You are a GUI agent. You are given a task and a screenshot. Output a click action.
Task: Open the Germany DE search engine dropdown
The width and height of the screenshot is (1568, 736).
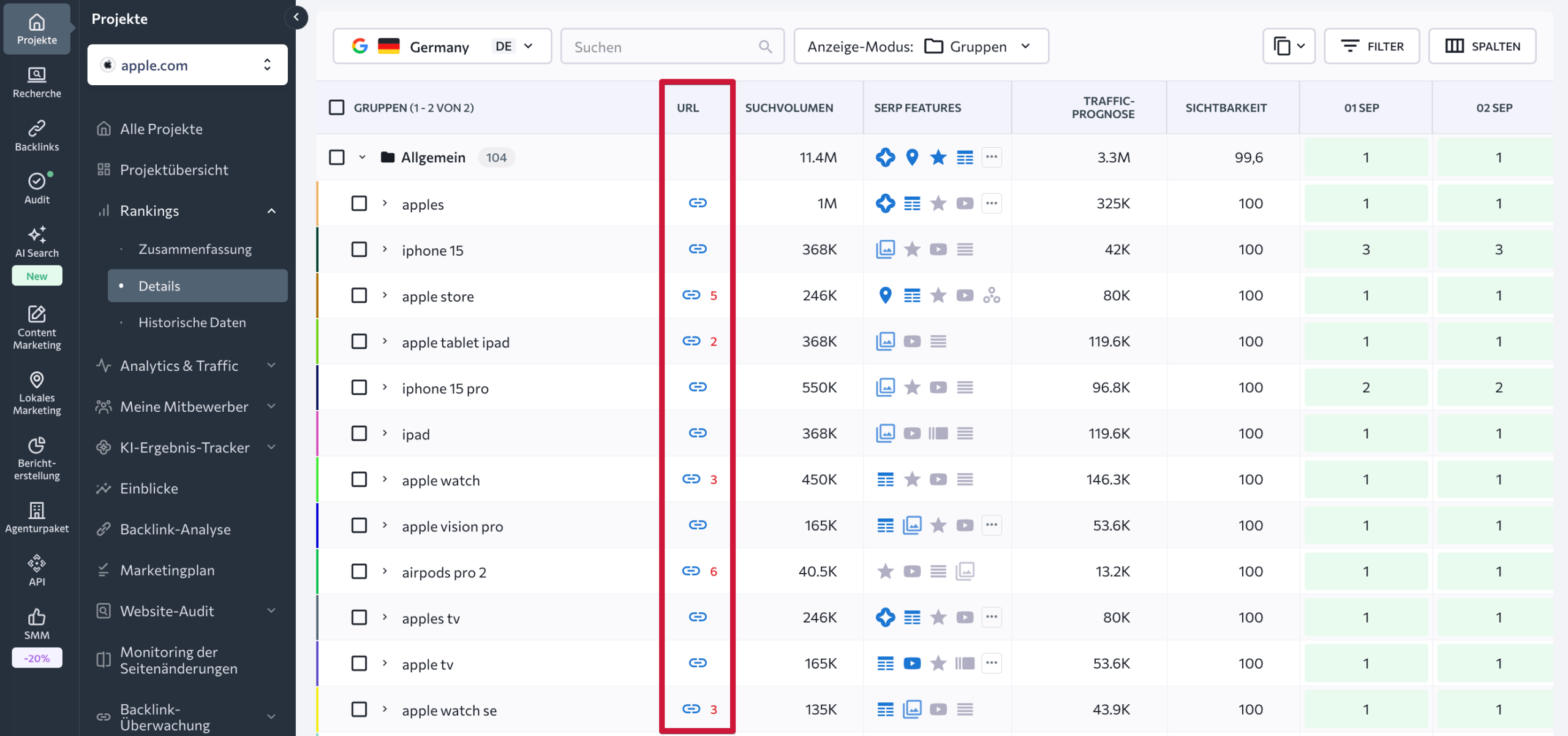[x=442, y=47]
